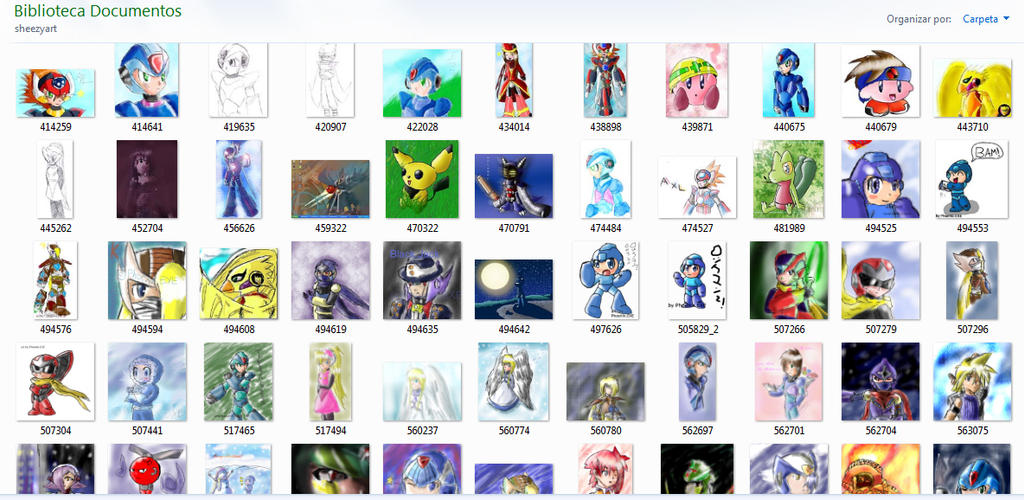Select sketch thumbnail 419635
The width and height of the screenshot is (1024, 500).
pos(238,80)
